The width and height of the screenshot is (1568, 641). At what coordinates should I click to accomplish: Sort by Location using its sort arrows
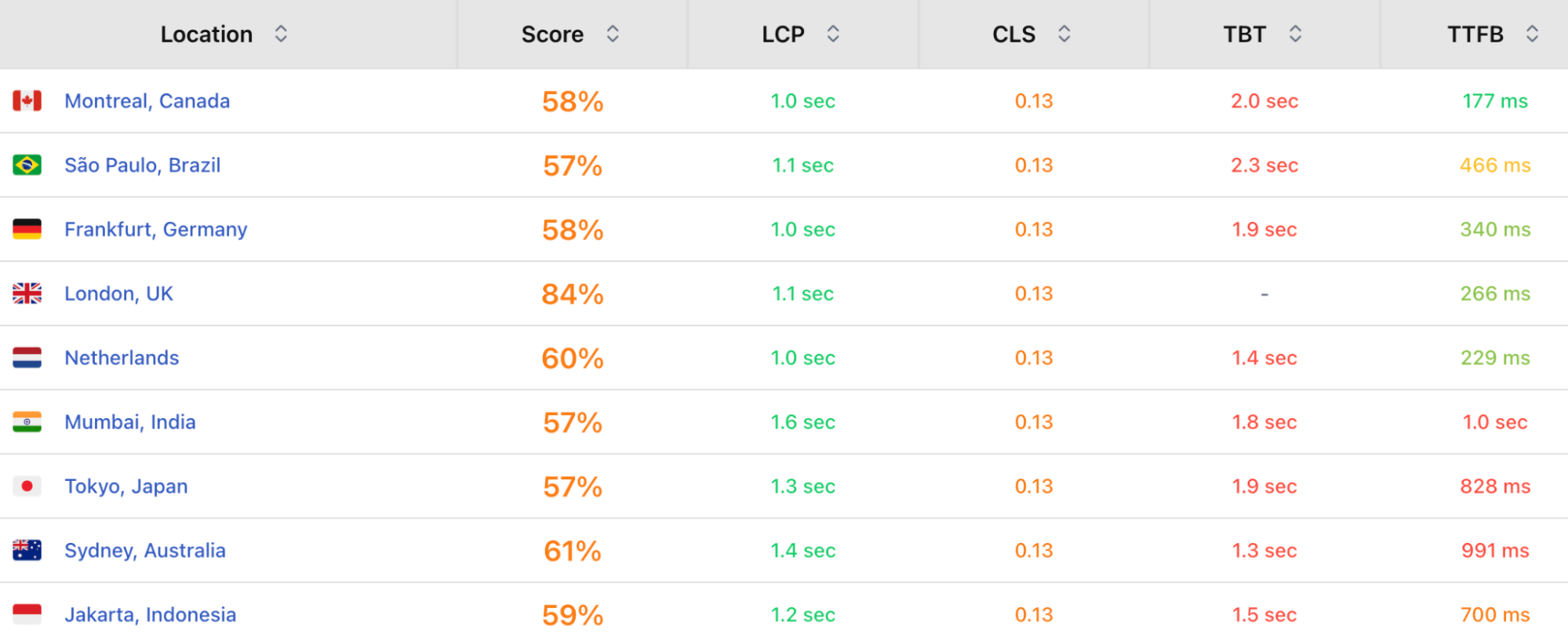pos(281,34)
